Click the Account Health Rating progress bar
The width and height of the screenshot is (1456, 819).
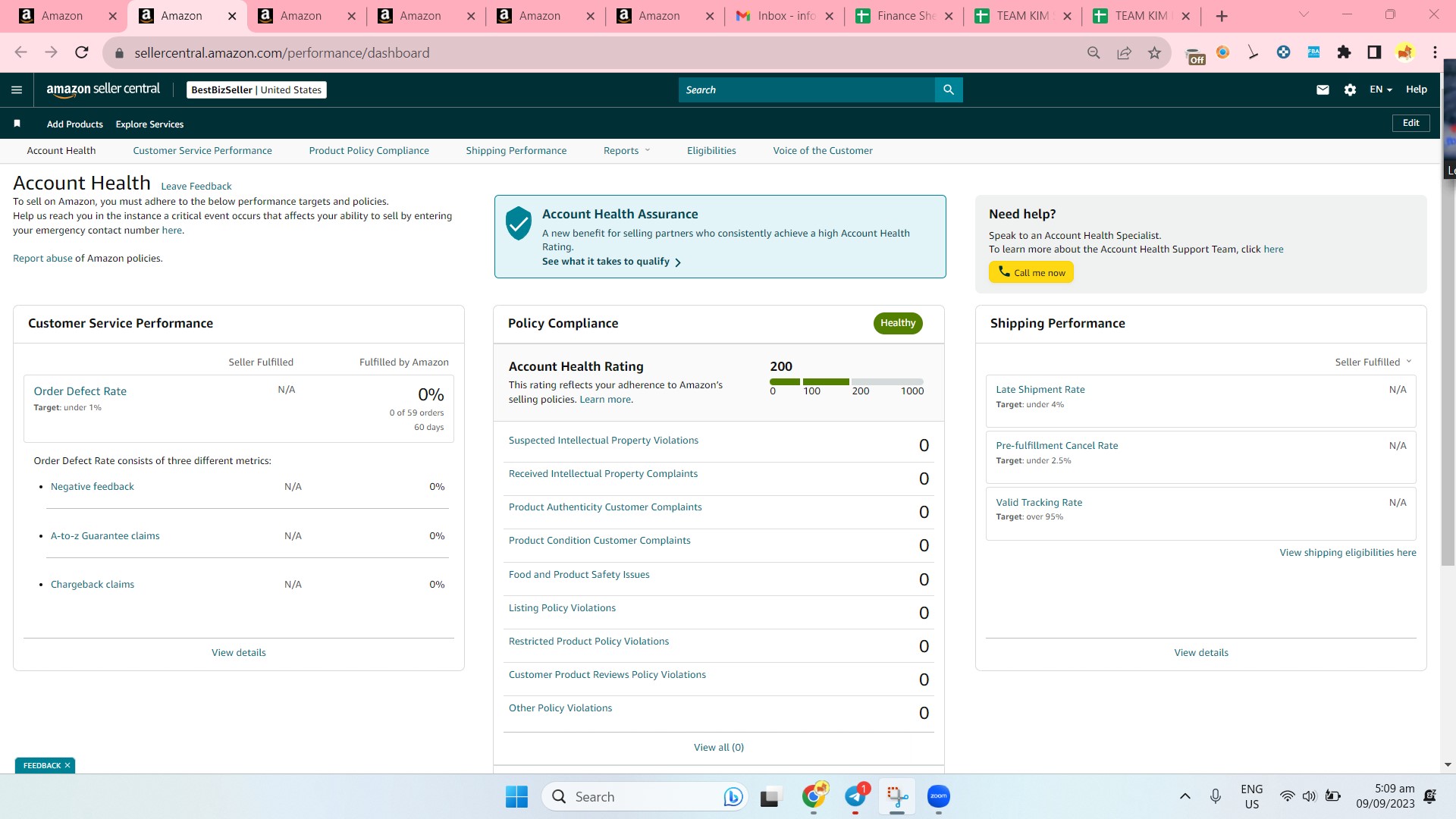tap(846, 381)
